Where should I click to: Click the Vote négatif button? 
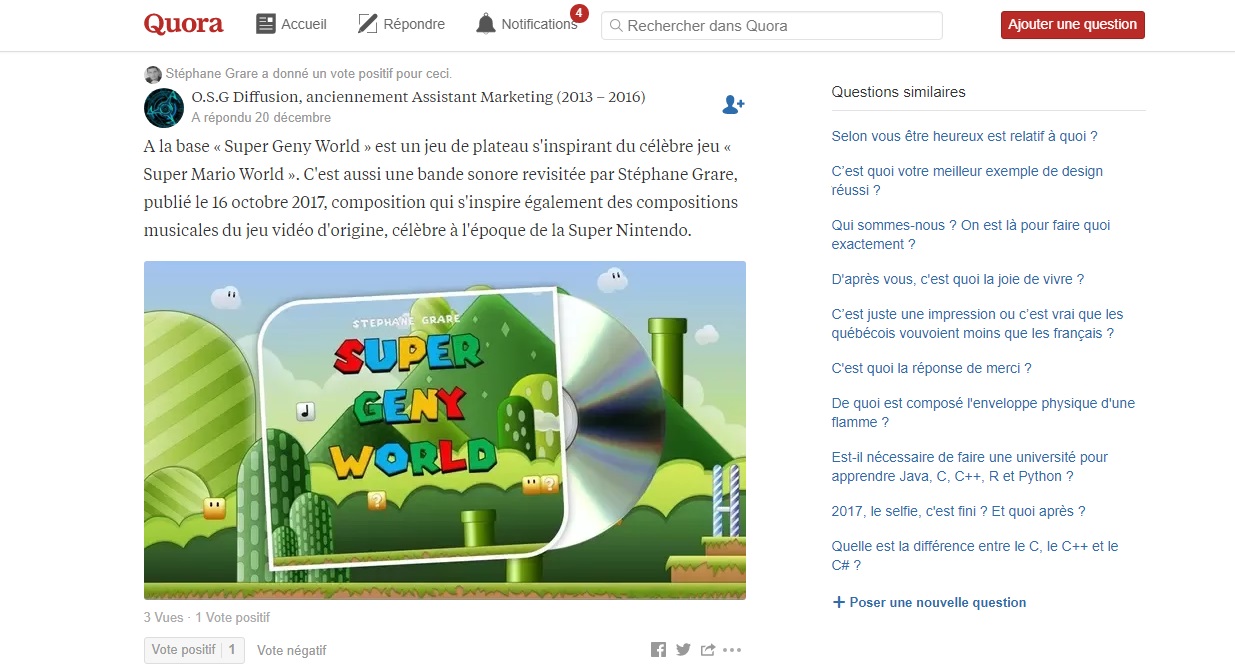(292, 650)
